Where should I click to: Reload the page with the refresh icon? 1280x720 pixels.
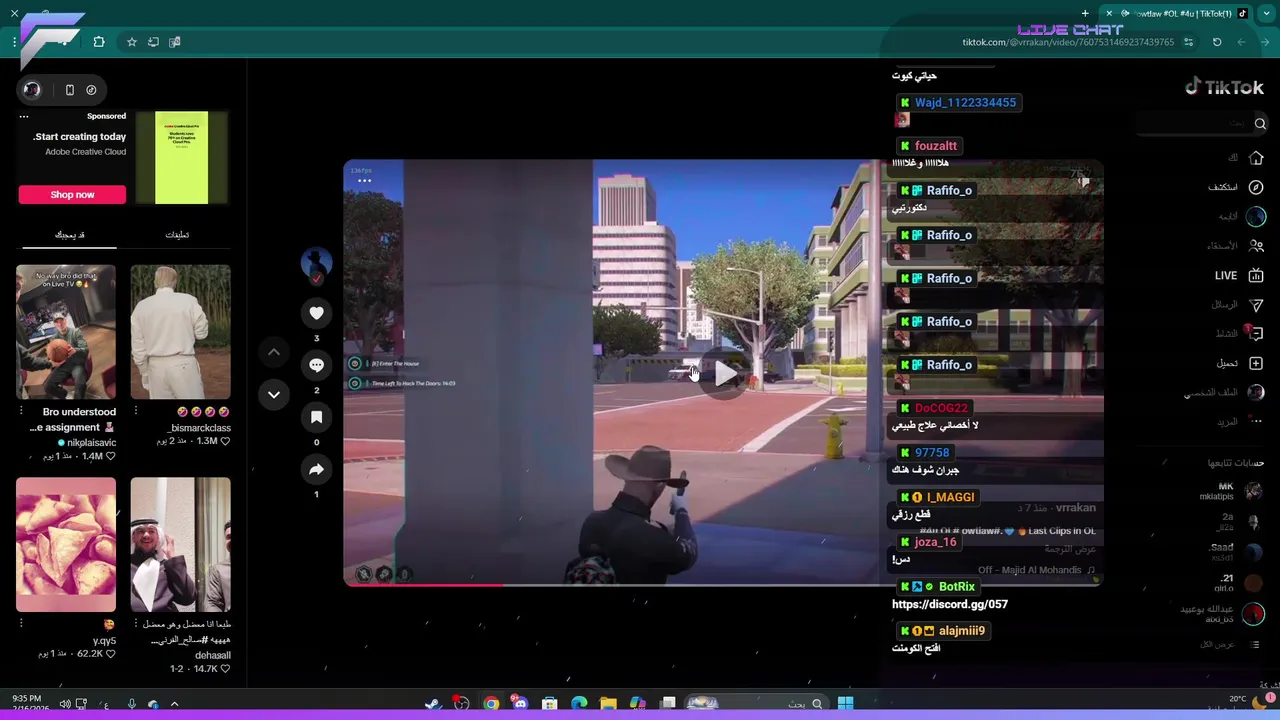tap(1217, 42)
